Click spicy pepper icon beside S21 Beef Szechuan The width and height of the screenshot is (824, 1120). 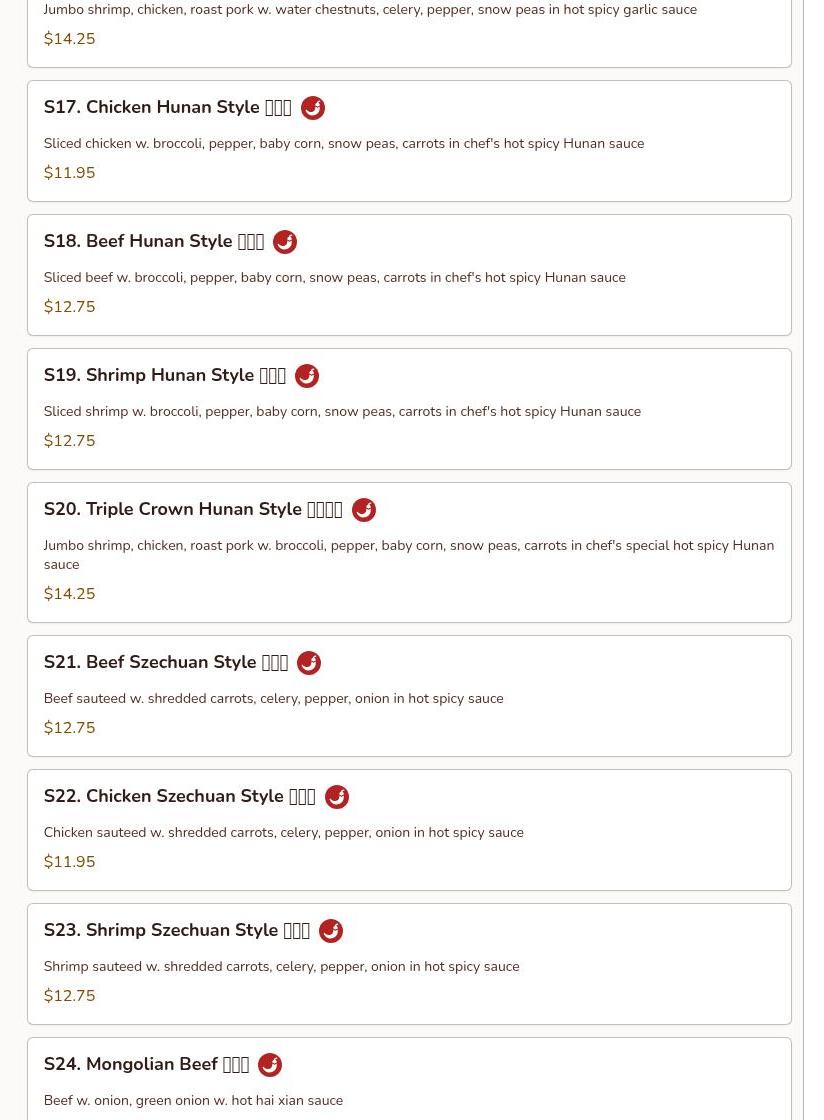(309, 663)
